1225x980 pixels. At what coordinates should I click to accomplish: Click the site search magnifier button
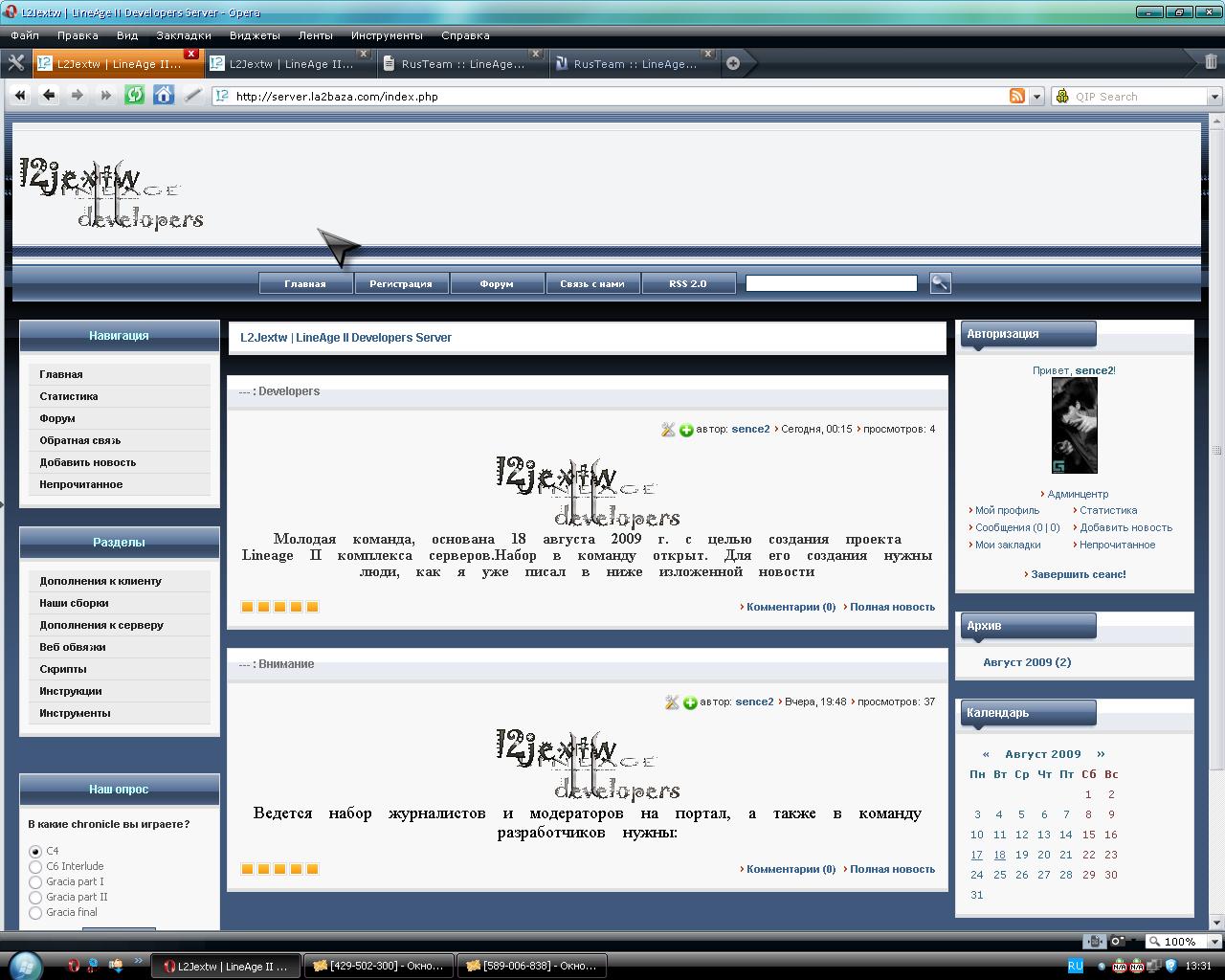[940, 282]
